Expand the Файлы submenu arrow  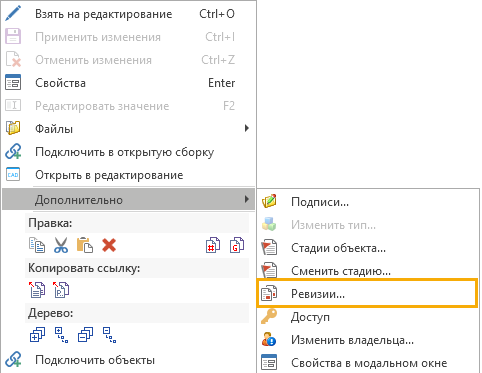[x=247, y=128]
